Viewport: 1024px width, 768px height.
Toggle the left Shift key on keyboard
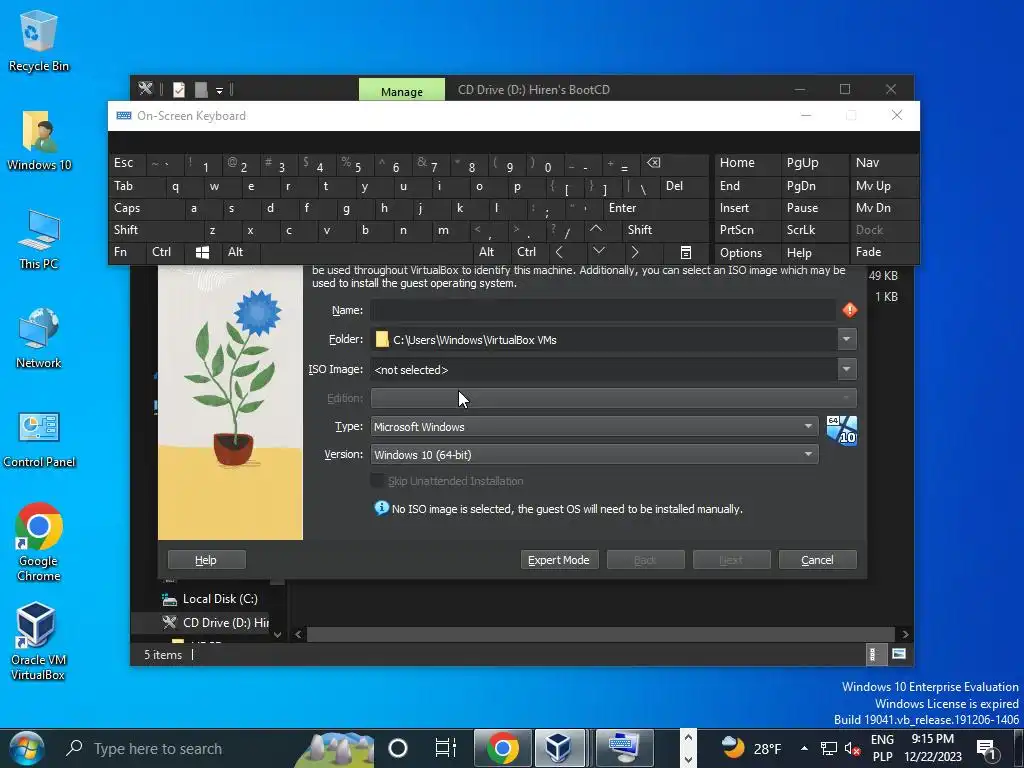point(155,230)
